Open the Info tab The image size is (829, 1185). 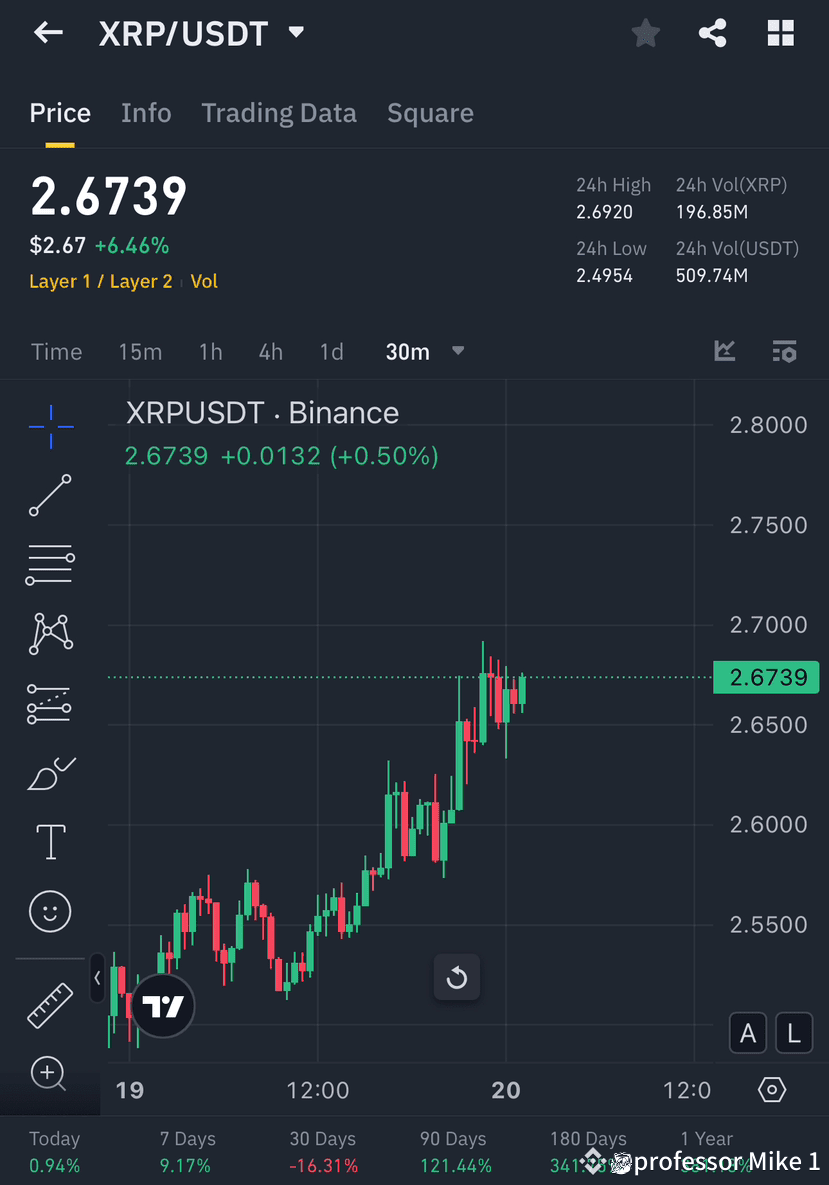146,113
